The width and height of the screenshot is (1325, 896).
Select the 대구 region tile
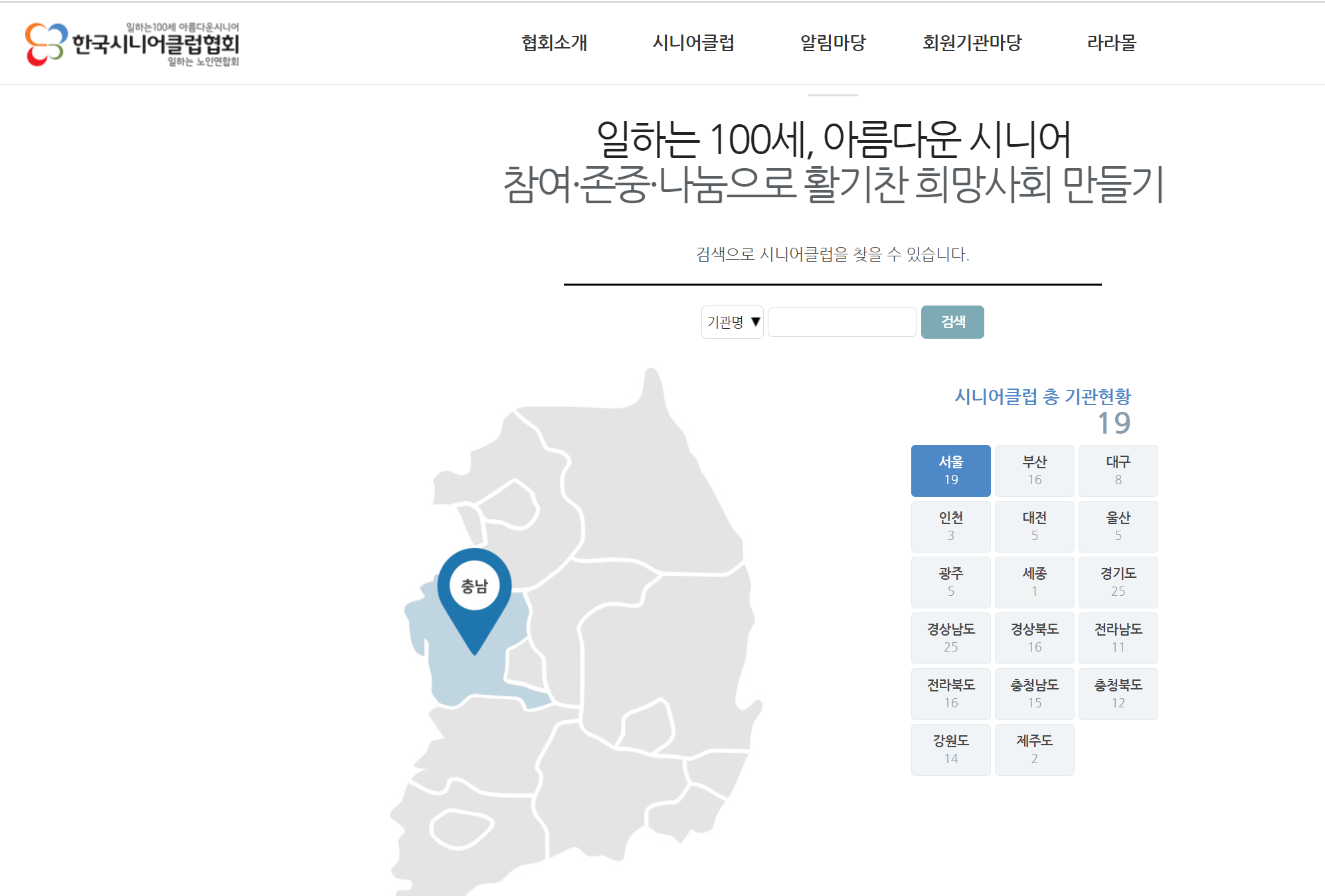(1118, 470)
